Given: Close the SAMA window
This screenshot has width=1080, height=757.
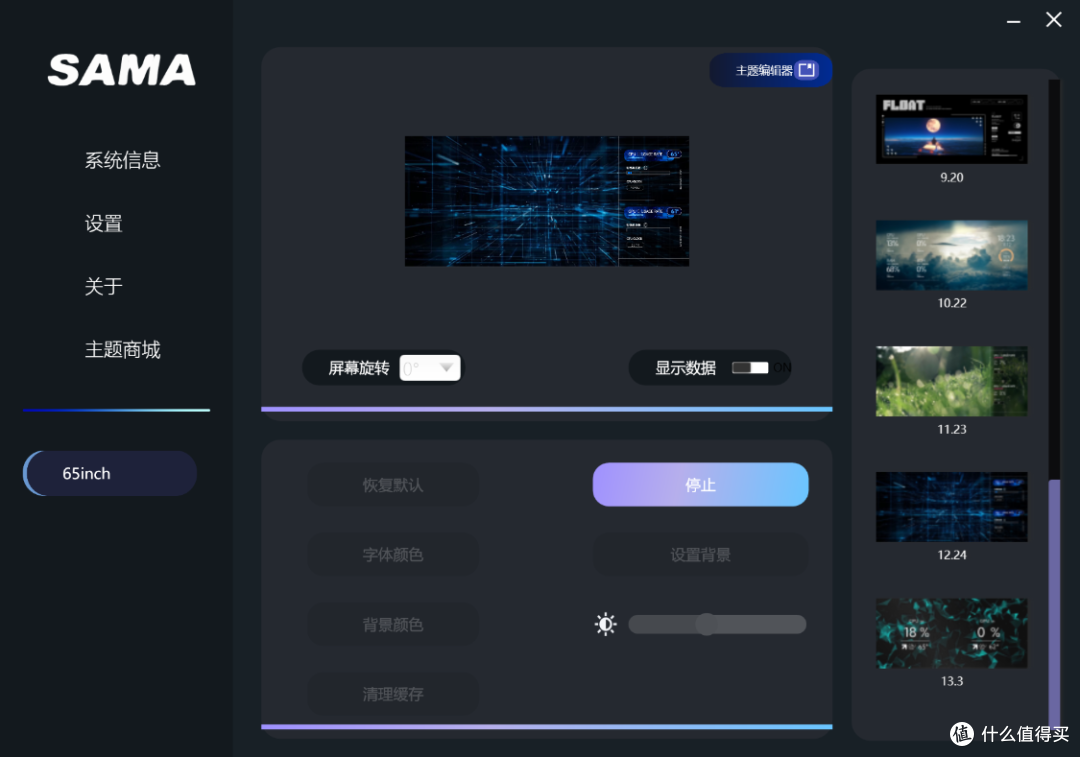Looking at the screenshot, I should click(x=1053, y=19).
